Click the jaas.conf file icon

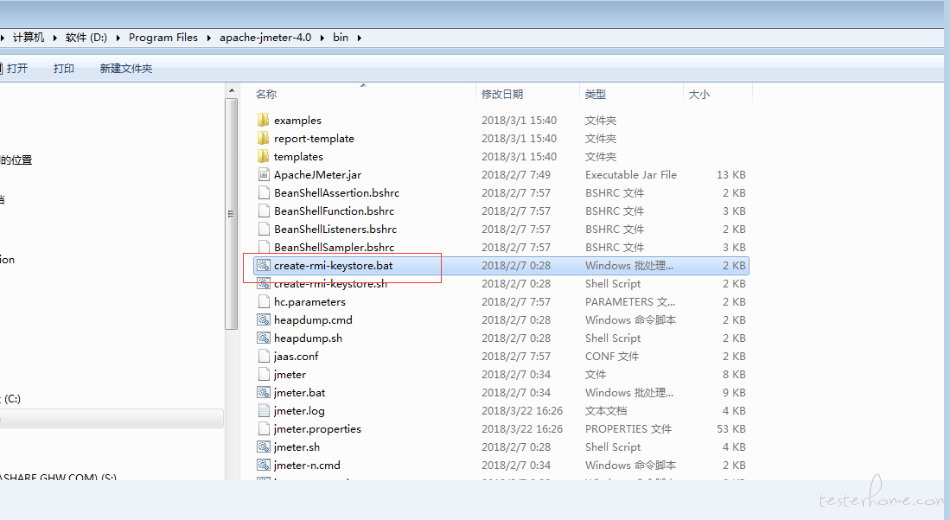[x=264, y=356]
